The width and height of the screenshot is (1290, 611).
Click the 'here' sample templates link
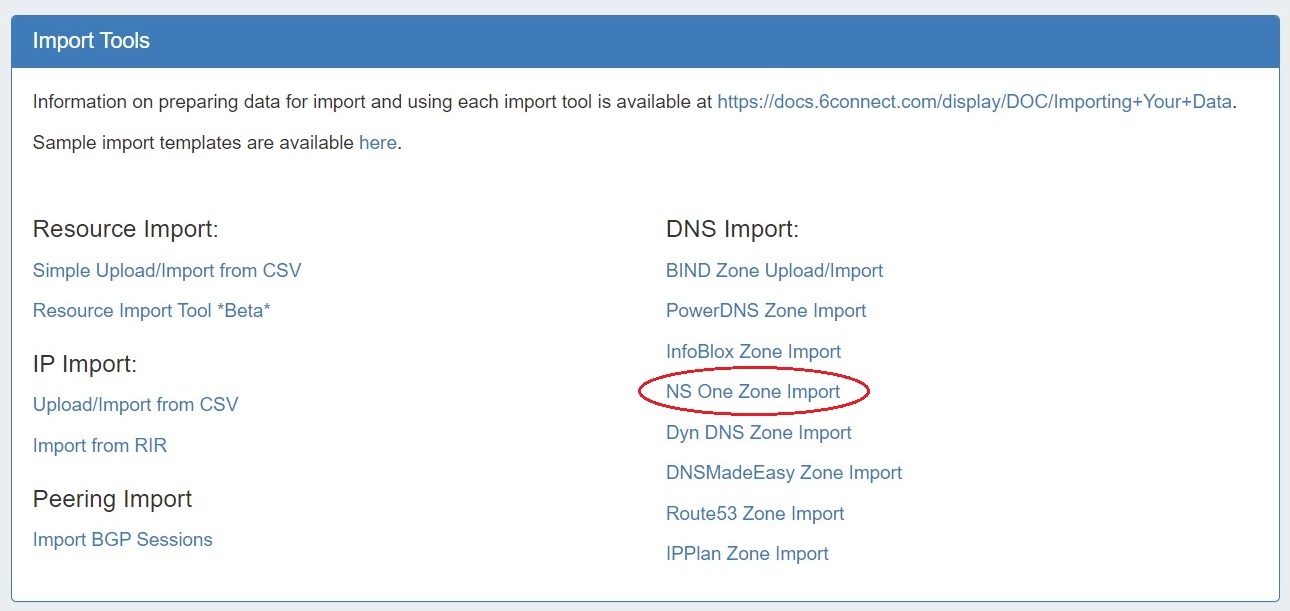377,142
